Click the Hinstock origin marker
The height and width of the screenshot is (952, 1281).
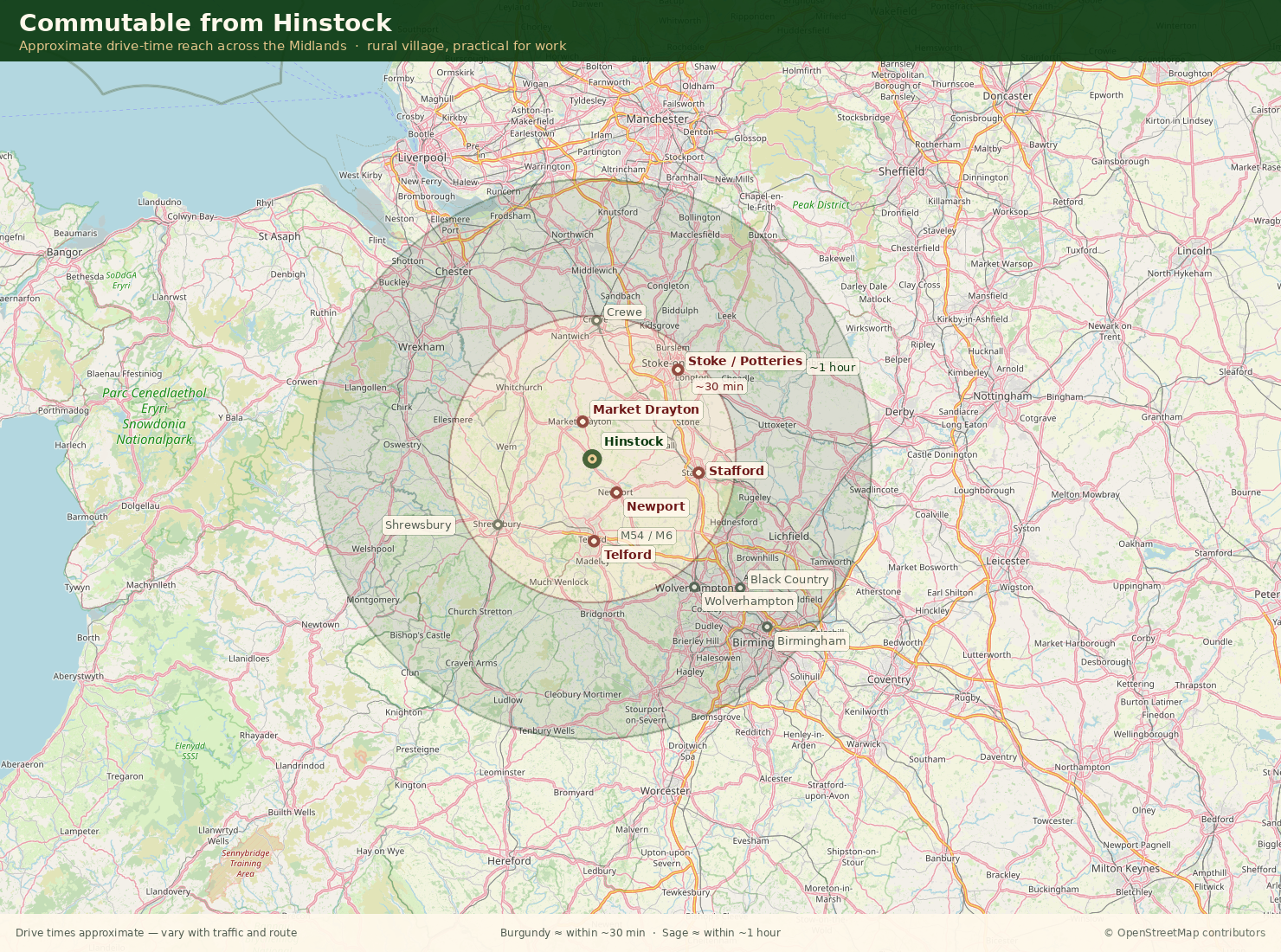592,459
